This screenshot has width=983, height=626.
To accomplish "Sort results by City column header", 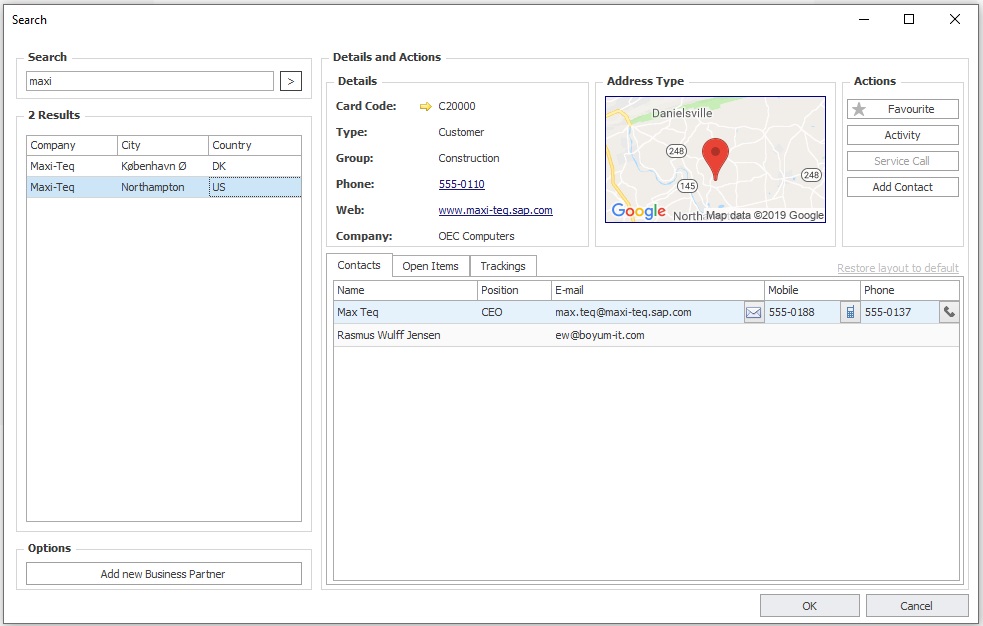I will (x=162, y=145).
